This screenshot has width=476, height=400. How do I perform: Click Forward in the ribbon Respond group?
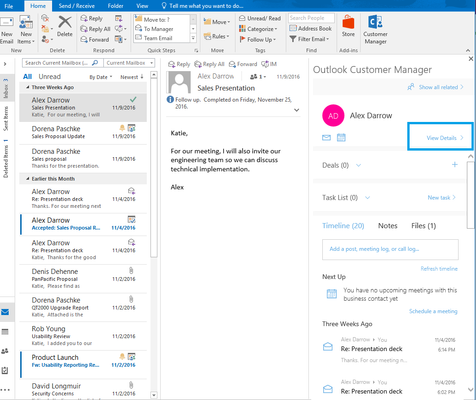(95, 39)
